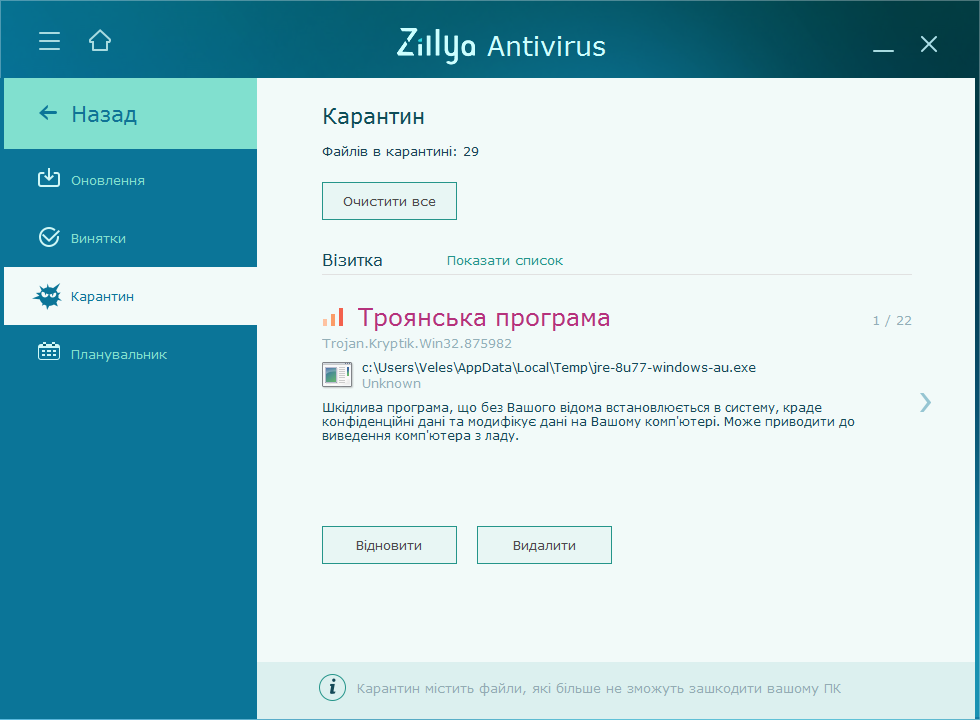This screenshot has height=720, width=980.
Task: Select the Оновлення sidebar icon
Action: 47,179
